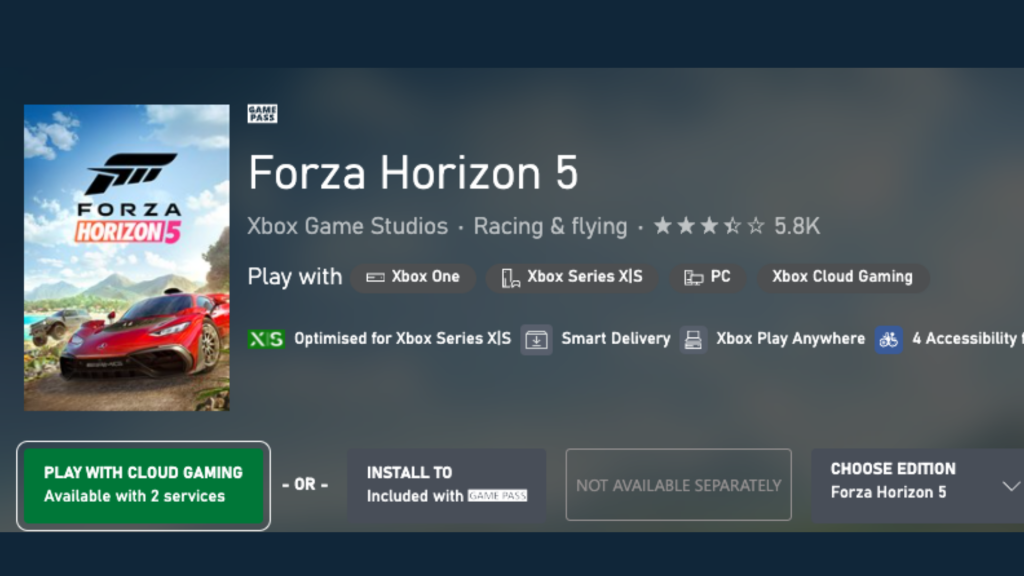Play with Cloud Gaming

coord(143,485)
